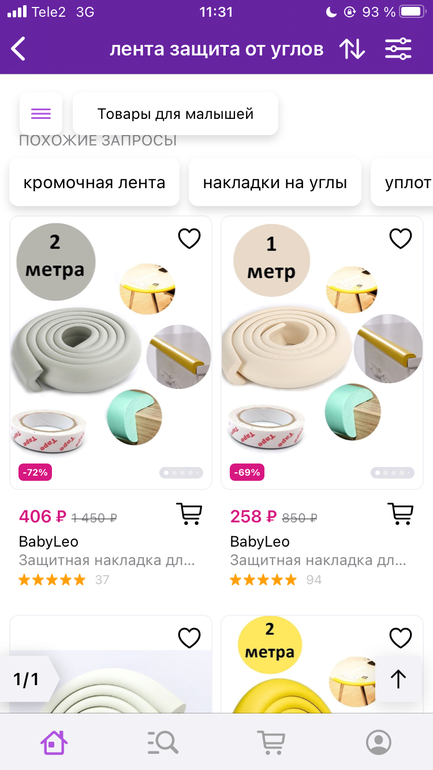Select the Товары для малышей category chip
Viewport: 433px width, 770px height.
click(175, 114)
